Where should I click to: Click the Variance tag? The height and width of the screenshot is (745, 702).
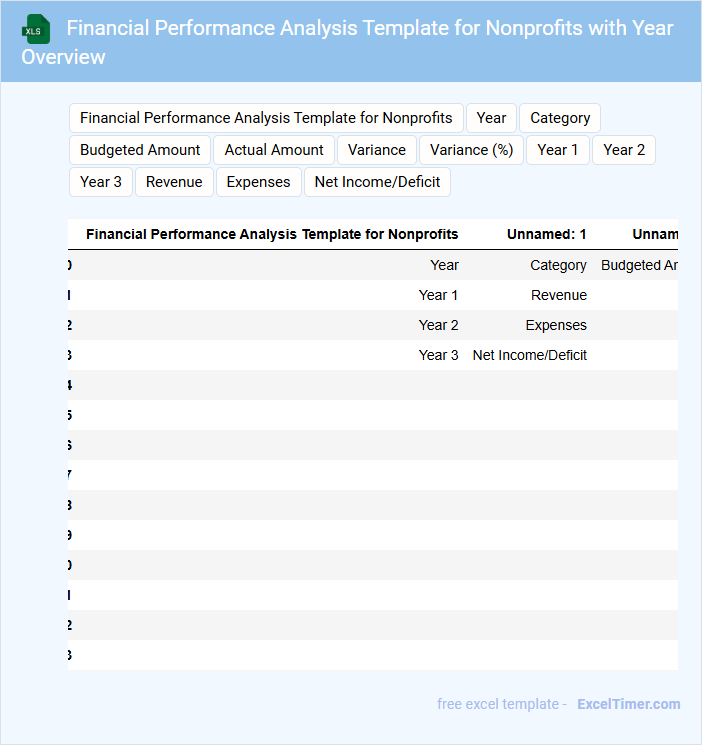click(x=377, y=150)
